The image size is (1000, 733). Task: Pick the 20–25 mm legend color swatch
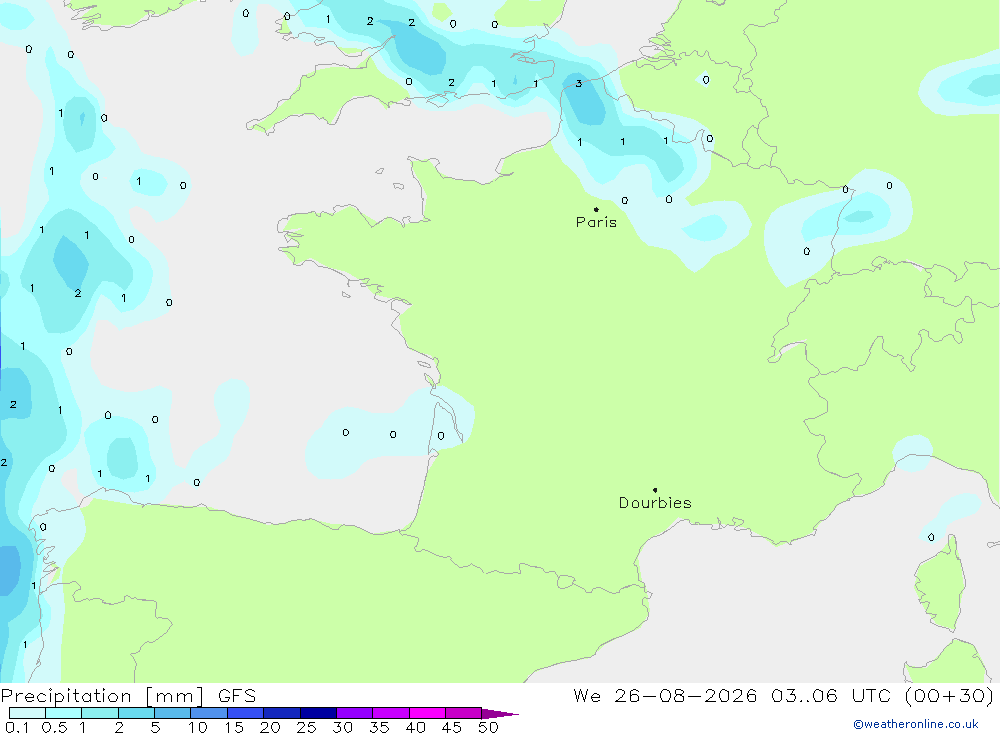pyautogui.click(x=282, y=713)
